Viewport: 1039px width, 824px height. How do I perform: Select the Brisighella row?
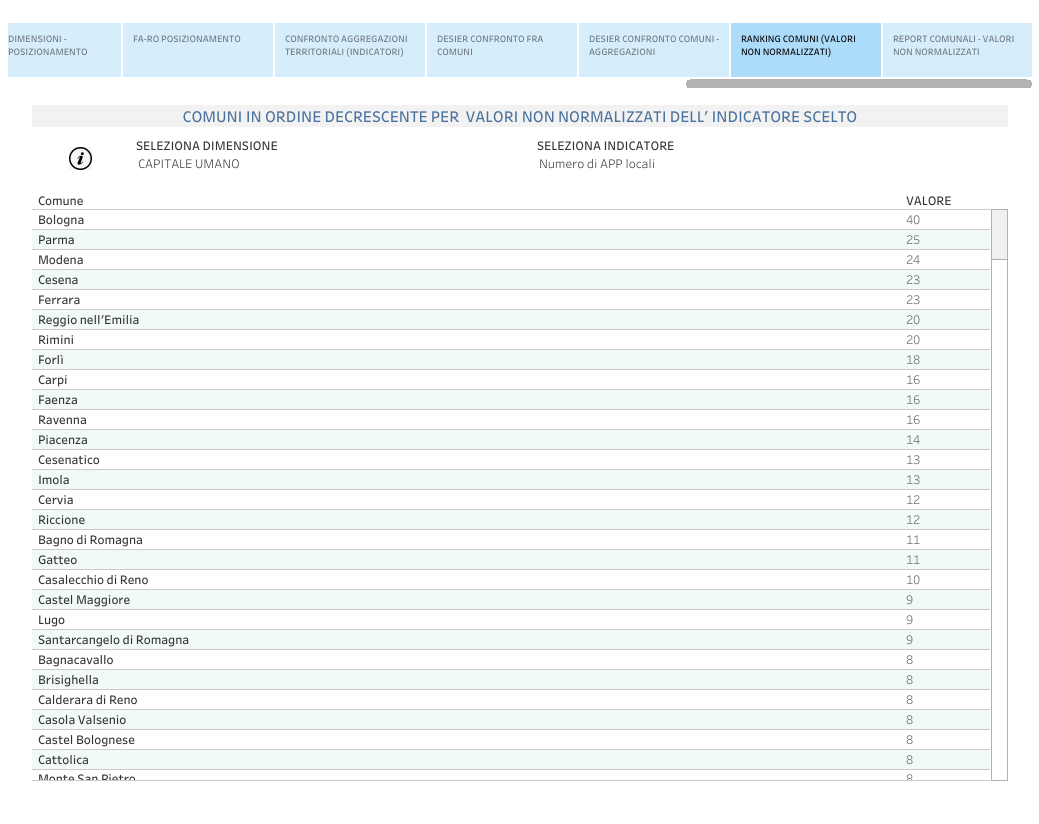511,680
